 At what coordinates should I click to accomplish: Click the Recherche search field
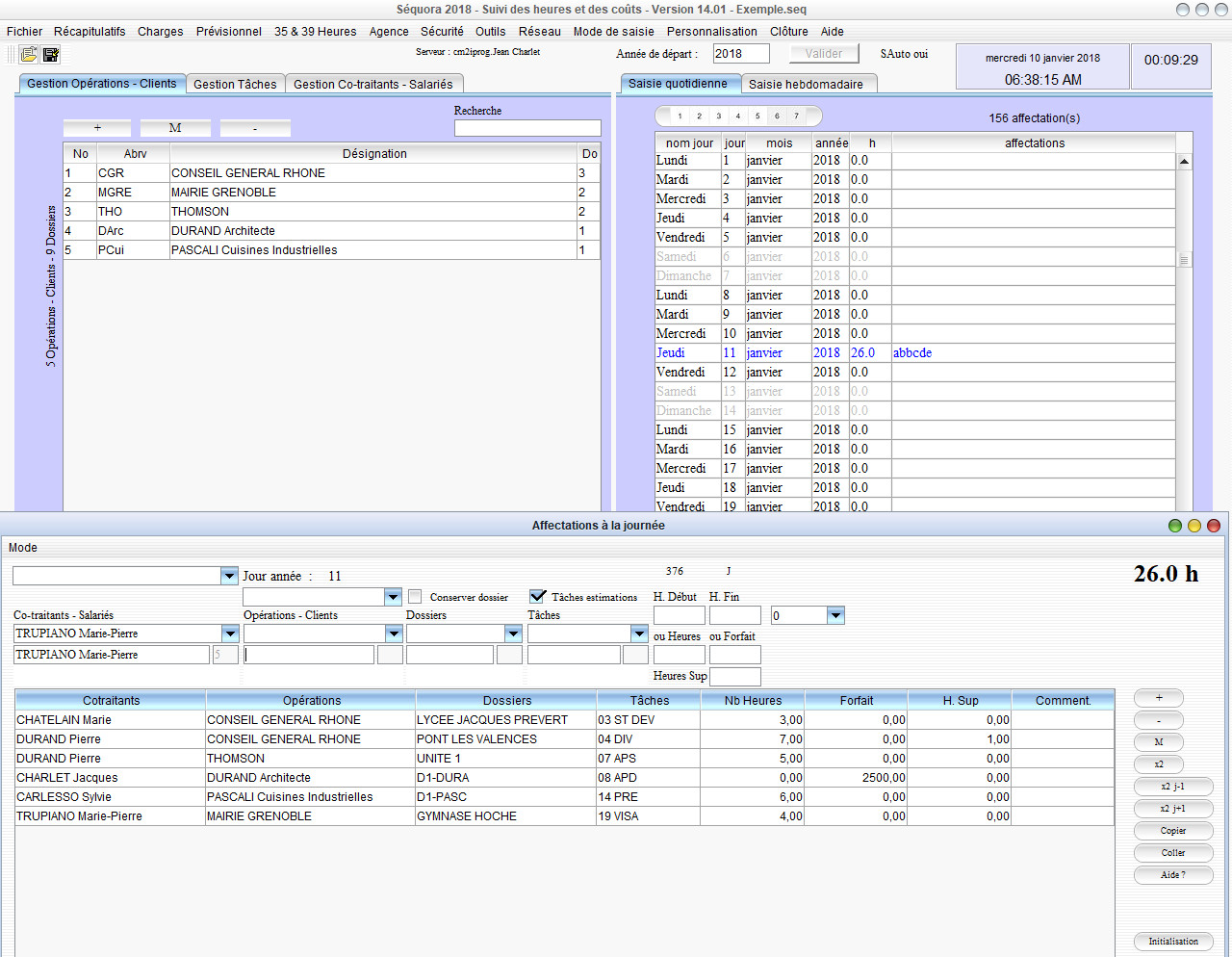pyautogui.click(x=527, y=128)
